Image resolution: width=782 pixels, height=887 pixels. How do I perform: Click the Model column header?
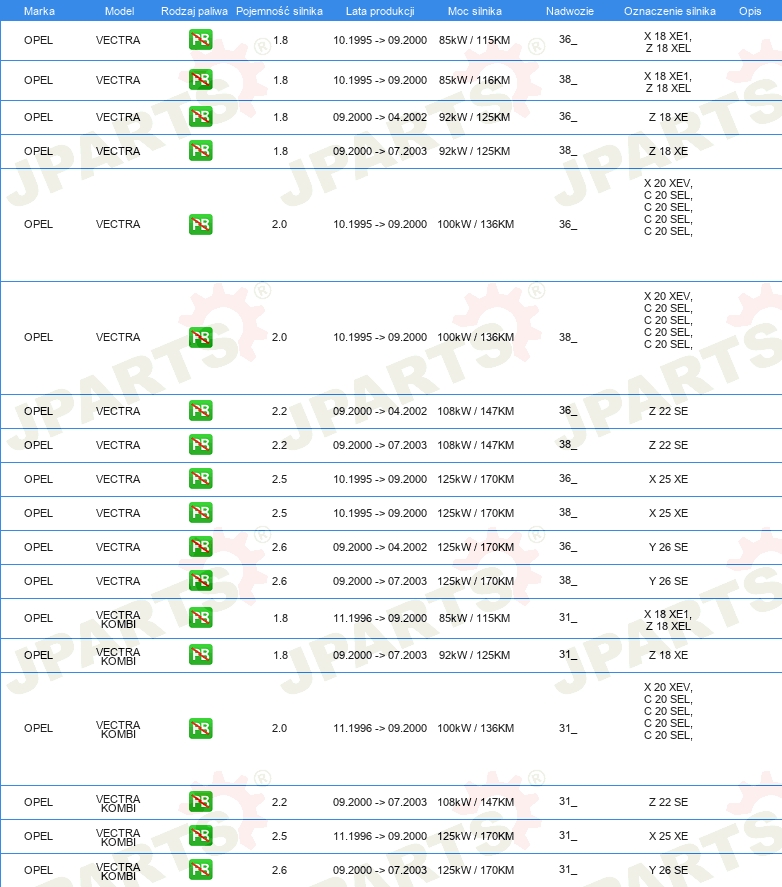(x=119, y=11)
